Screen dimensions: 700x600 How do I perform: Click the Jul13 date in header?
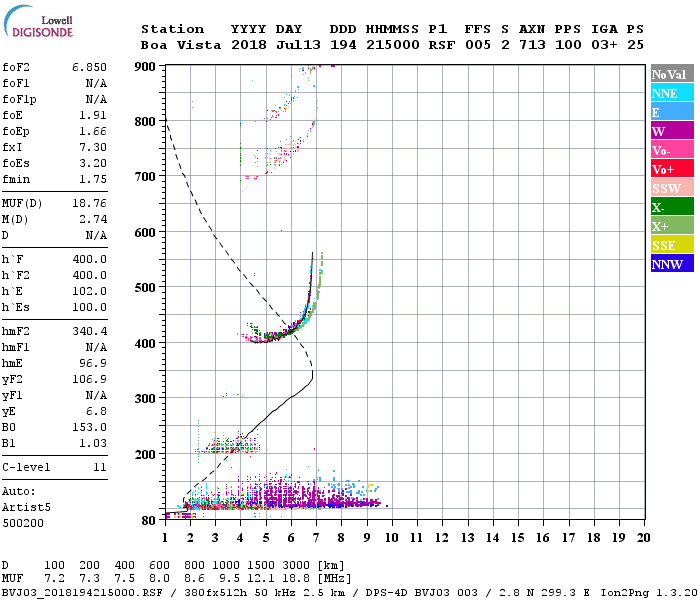pyautogui.click(x=298, y=45)
